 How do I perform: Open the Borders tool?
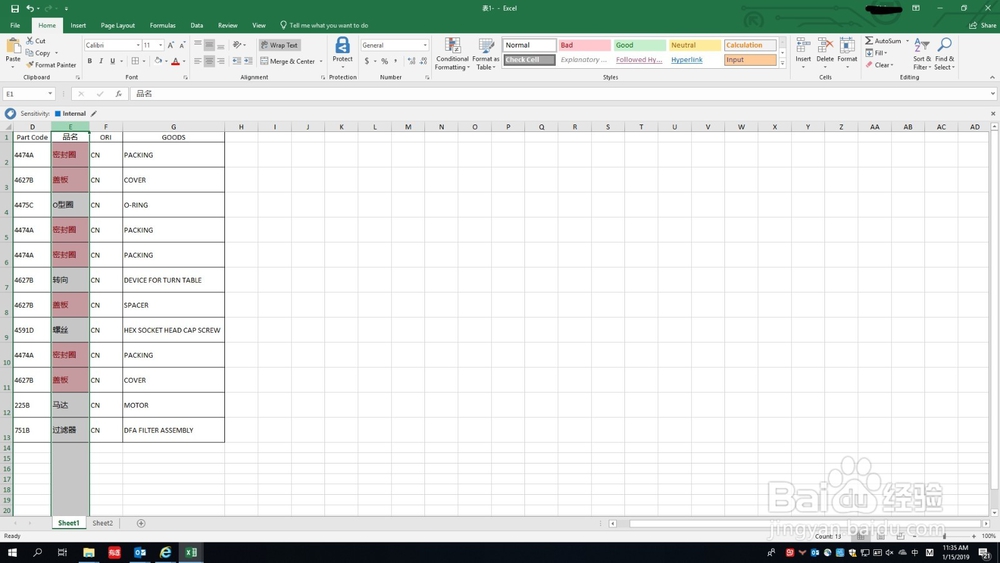135,61
